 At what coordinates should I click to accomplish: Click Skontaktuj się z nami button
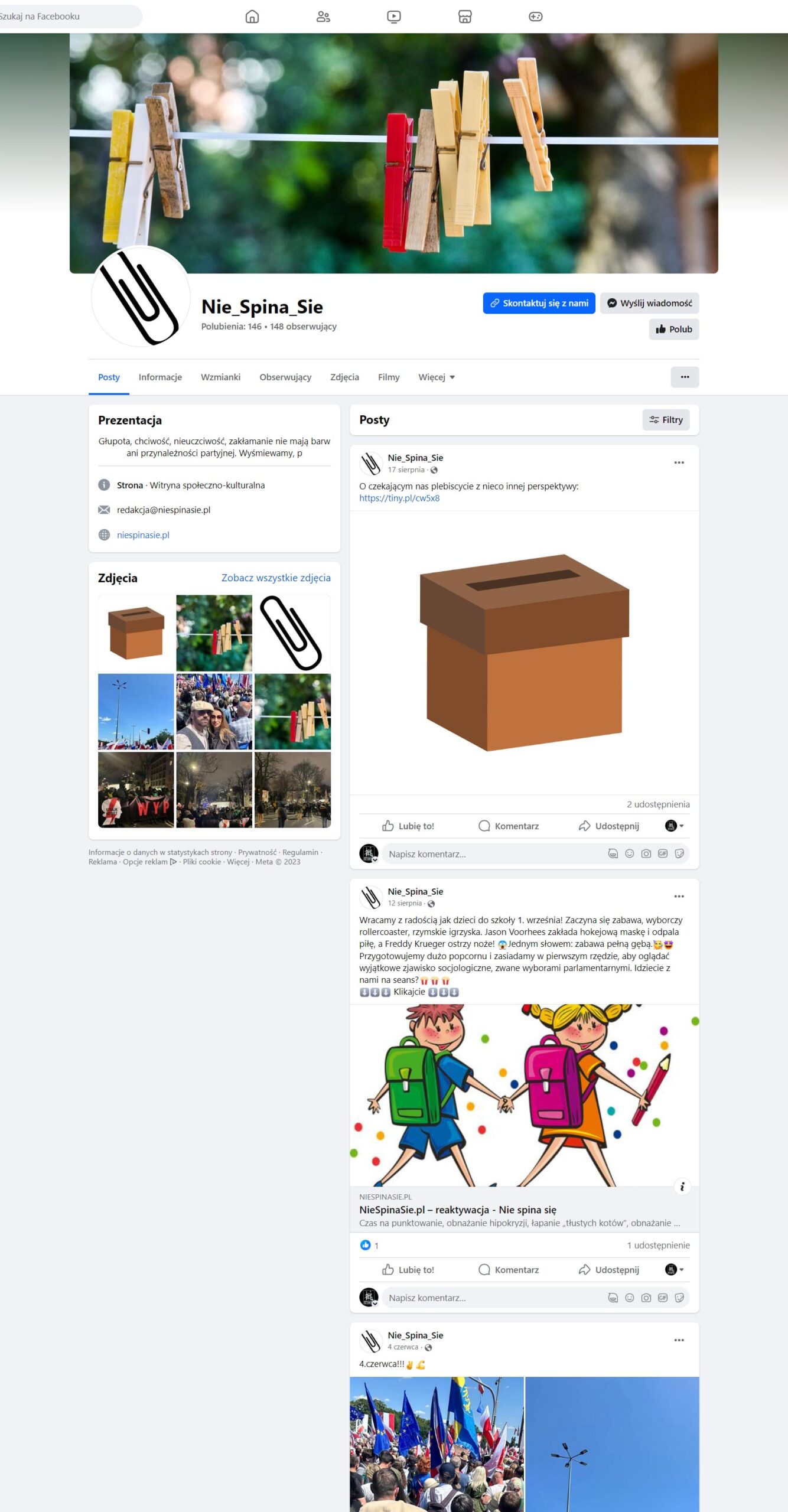[x=539, y=304]
